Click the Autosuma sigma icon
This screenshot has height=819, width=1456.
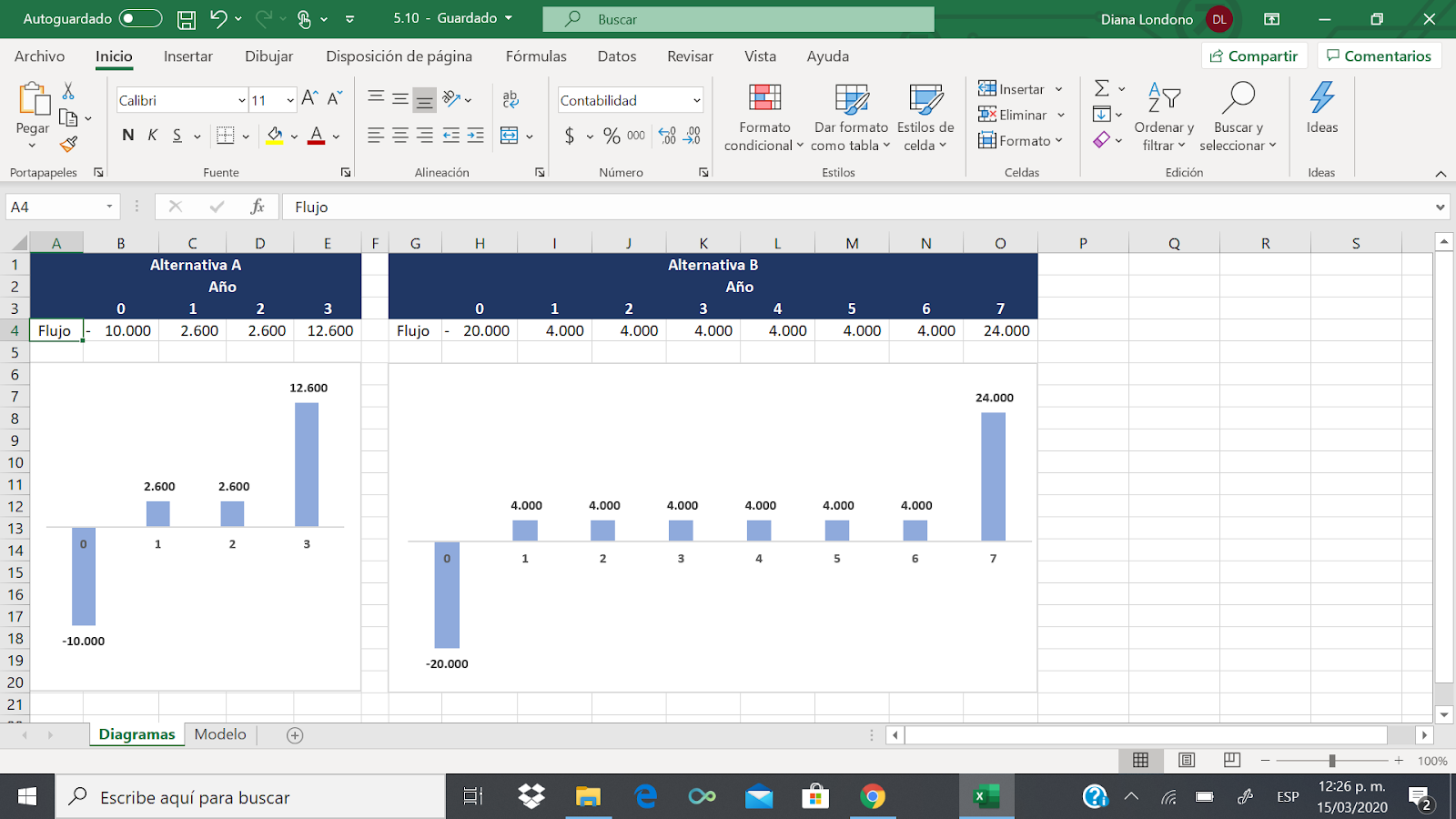1100,88
